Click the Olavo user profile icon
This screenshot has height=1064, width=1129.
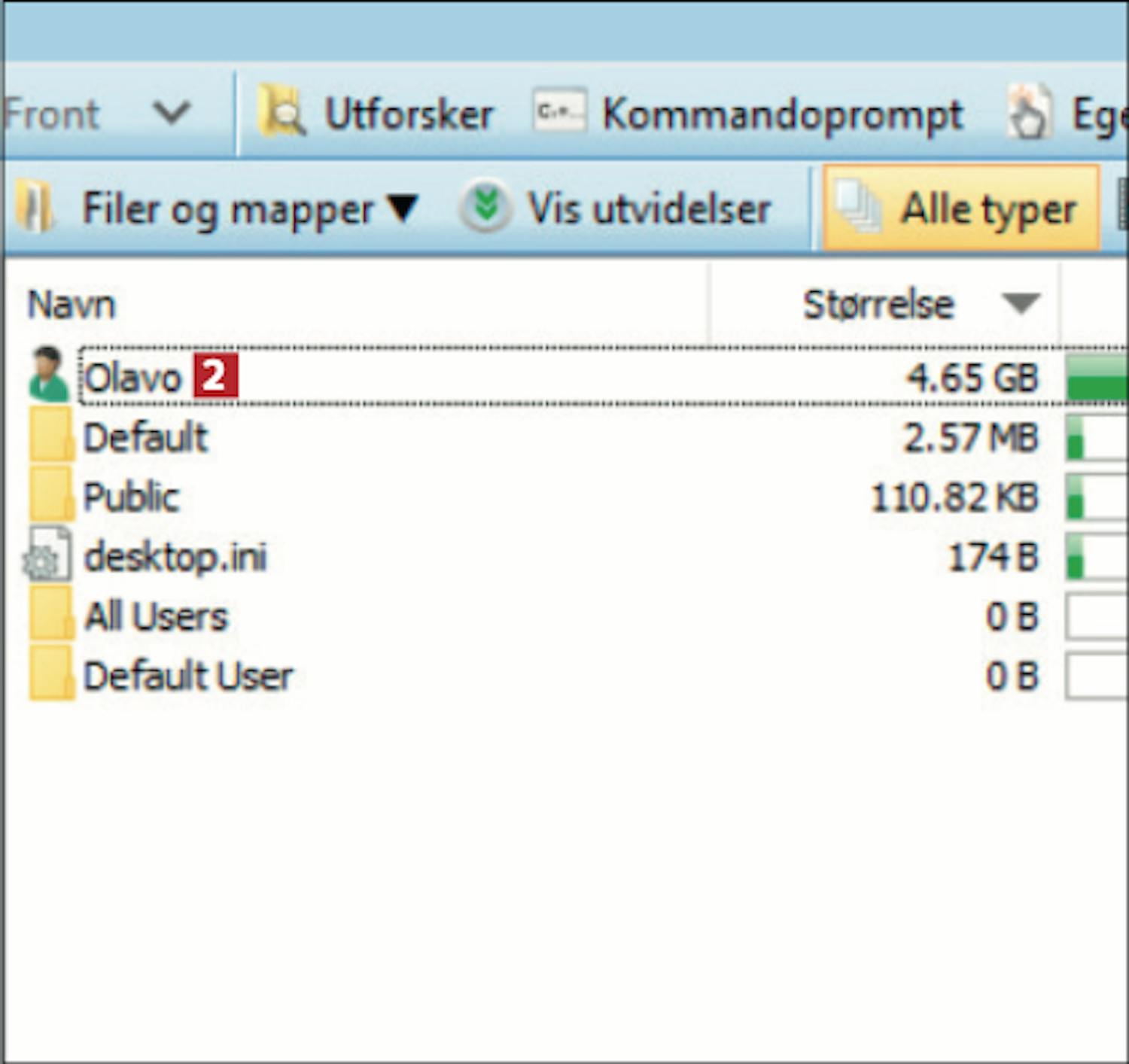pos(48,374)
